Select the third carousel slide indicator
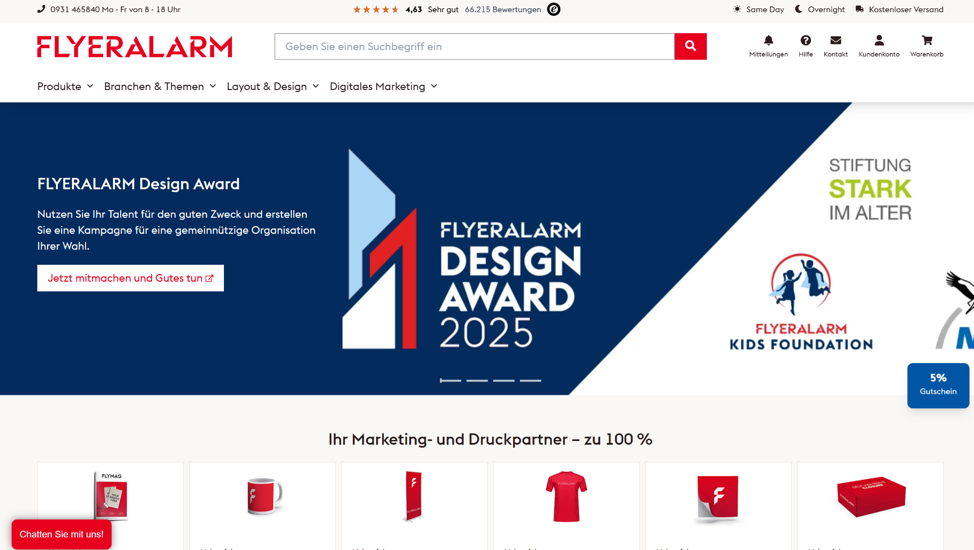 tap(504, 380)
